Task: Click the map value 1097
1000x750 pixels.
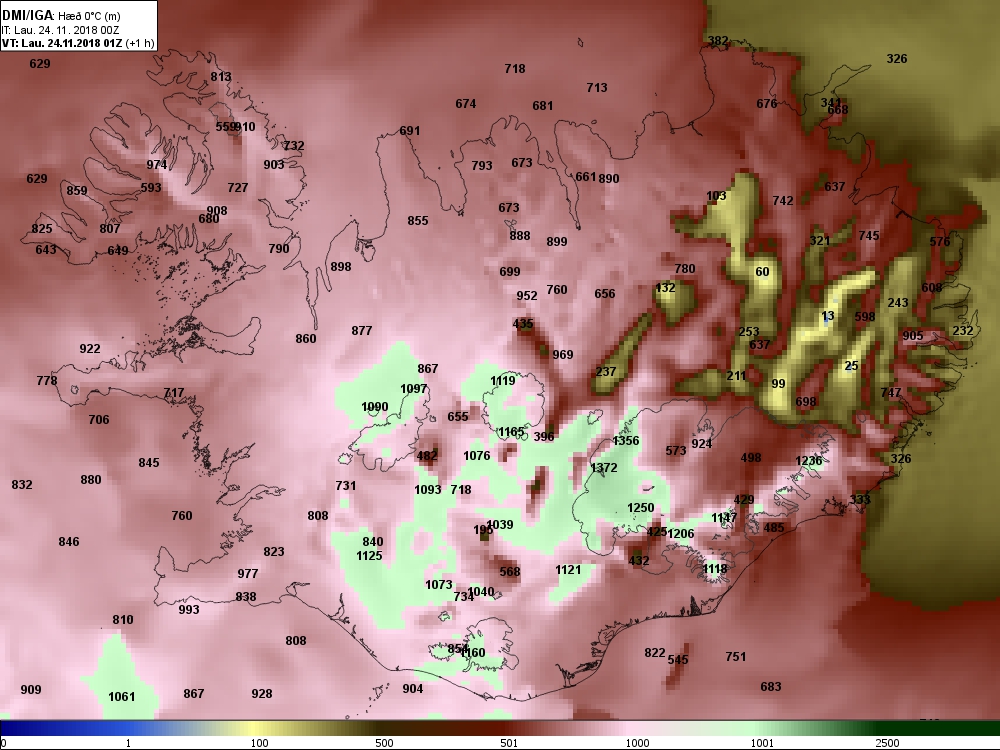Action: 413,388
